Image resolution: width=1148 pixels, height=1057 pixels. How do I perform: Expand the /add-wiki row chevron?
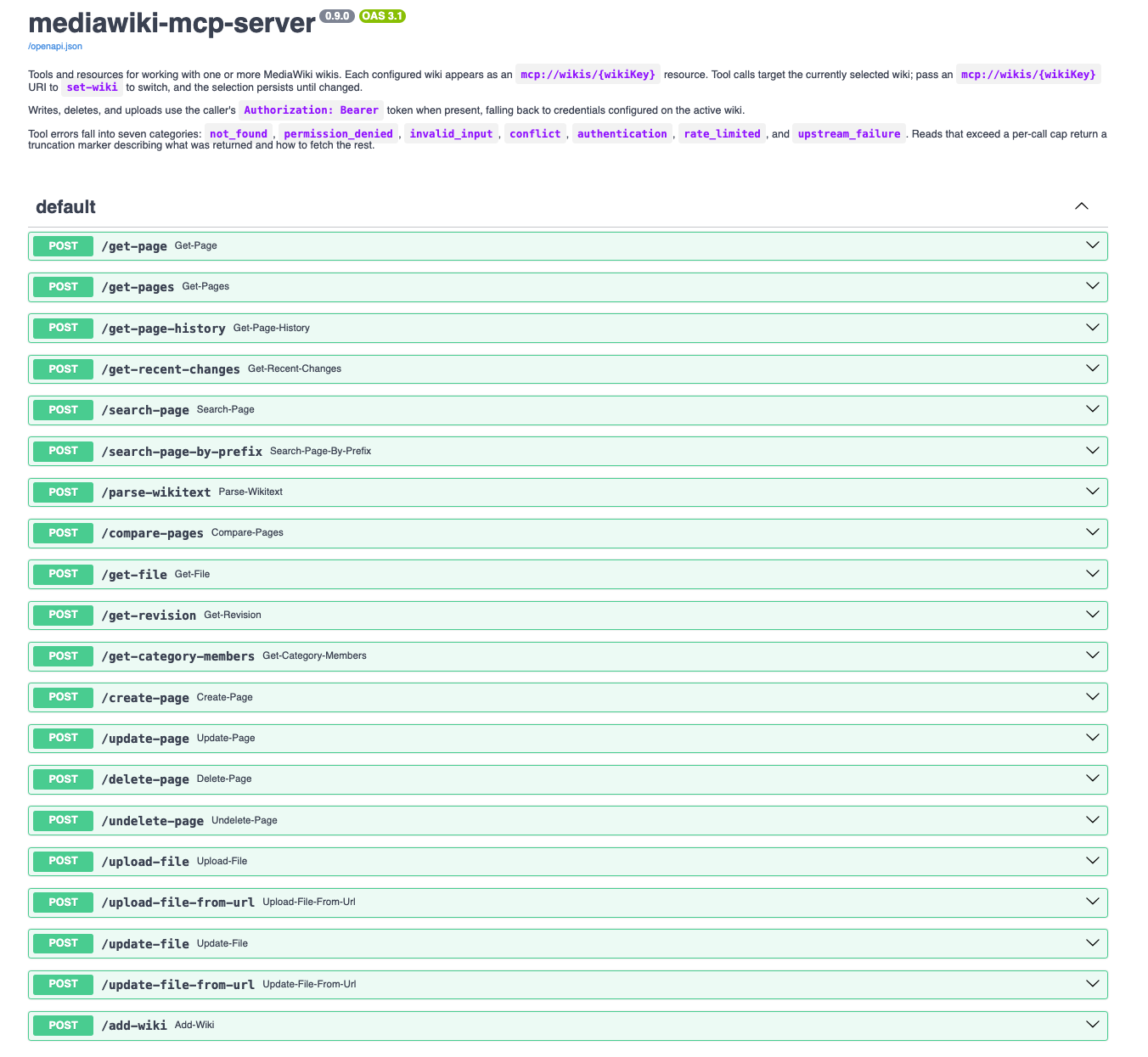click(1093, 1025)
